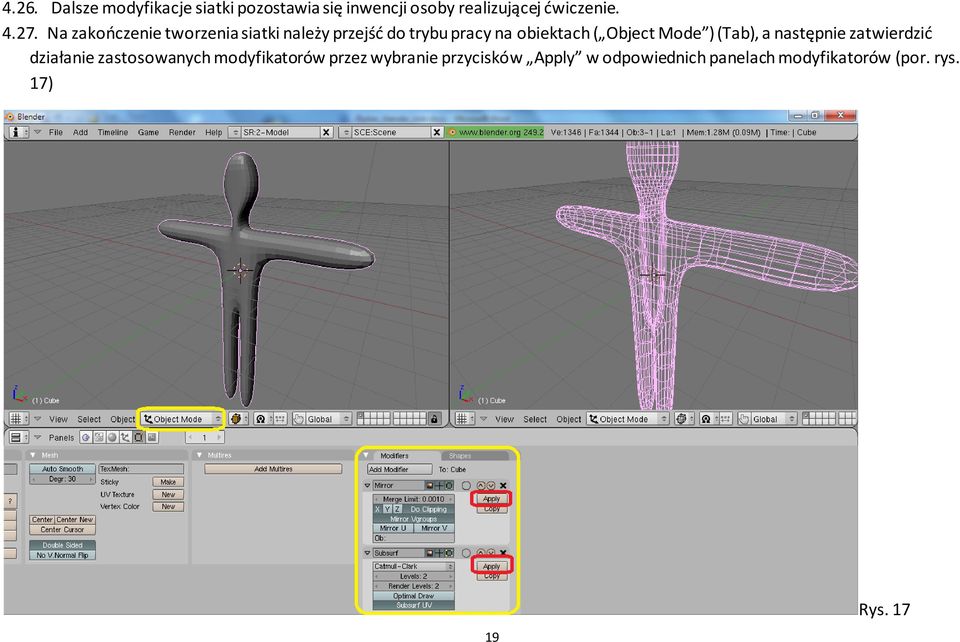Open right viewport Object Mode dropdown
Image resolution: width=960 pixels, height=642 pixels.
pyautogui.click(x=628, y=419)
